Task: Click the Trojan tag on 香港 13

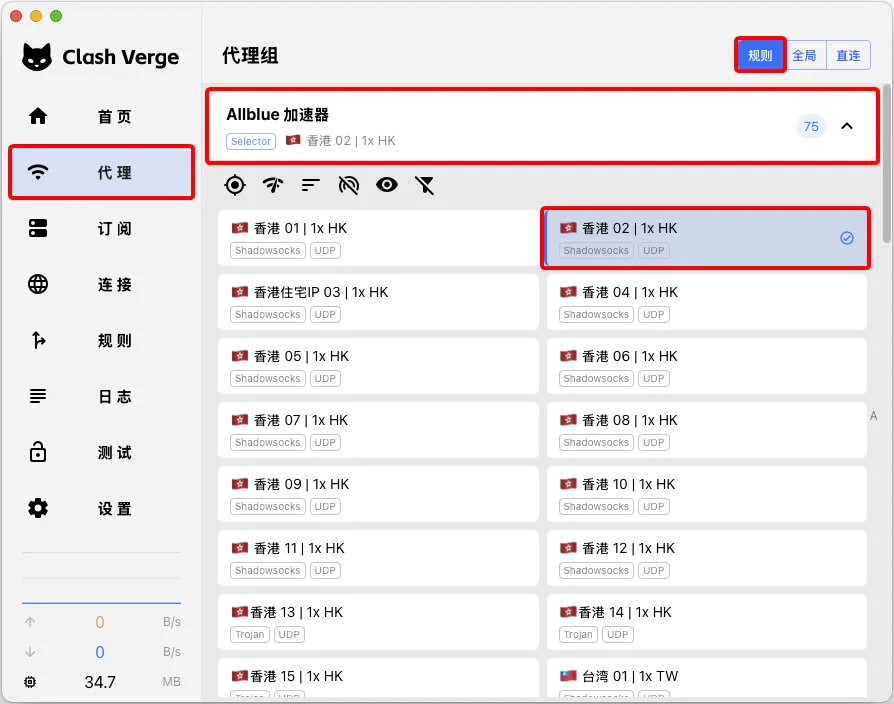Action: click(250, 634)
